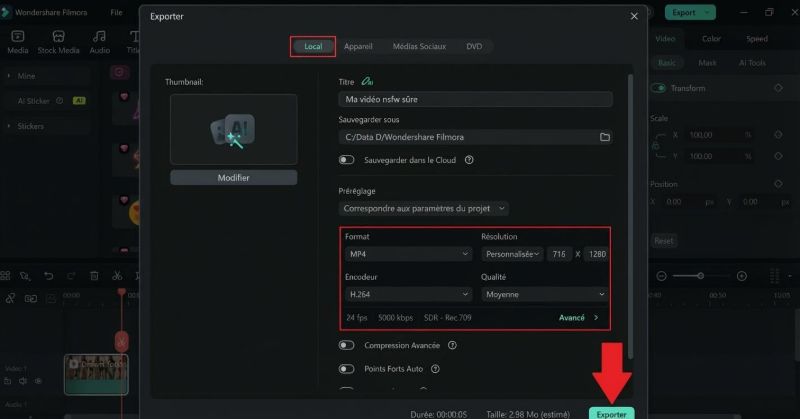The width and height of the screenshot is (800, 419).
Task: Toggle the Transform switch
Action: 659,88
